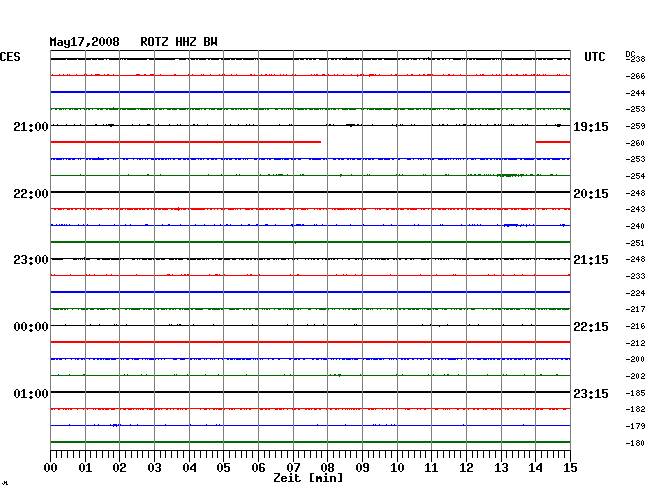Click the 23:00 local time label

click(31, 260)
